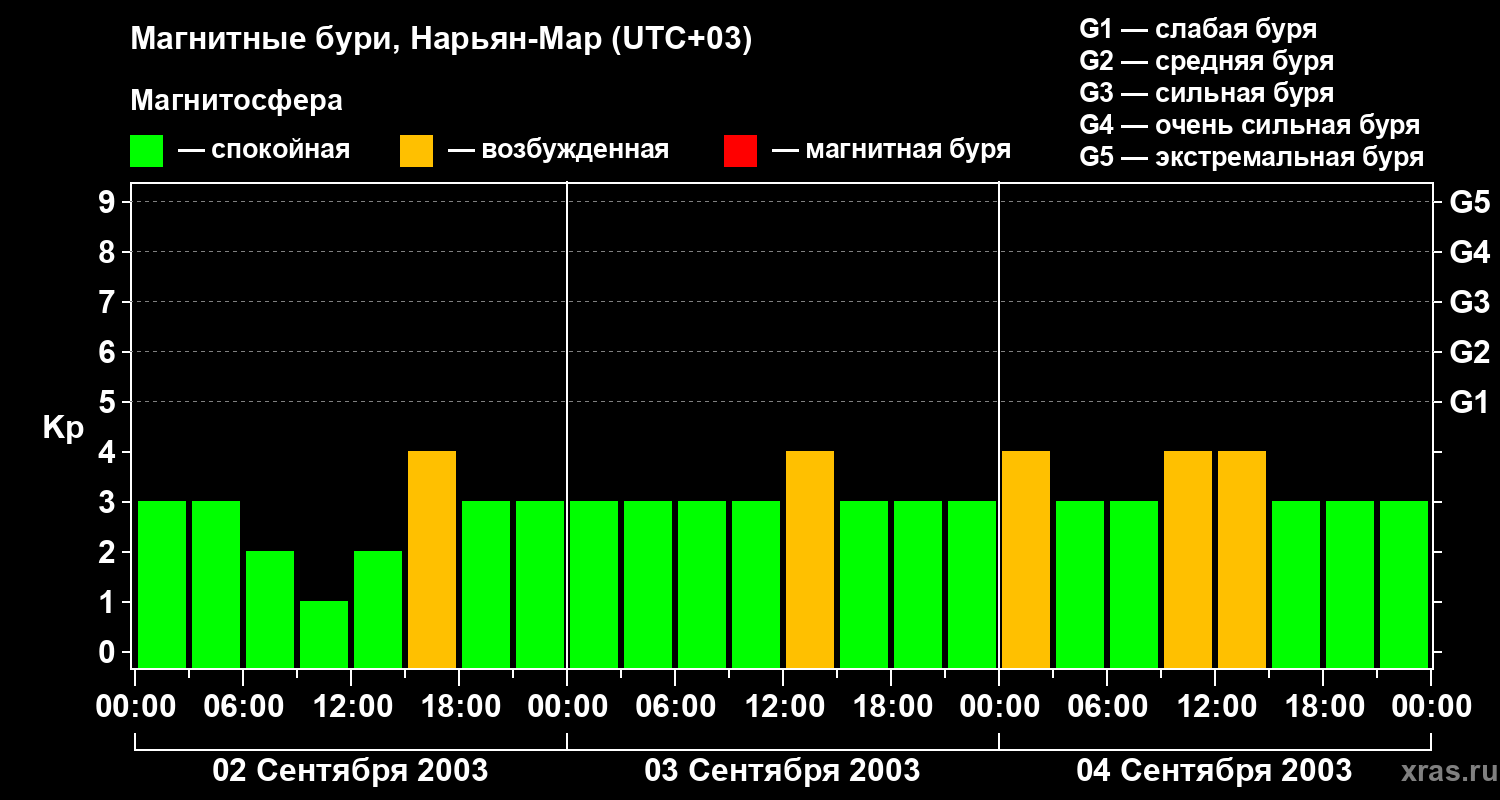Click the '02 Сентября 2003' date label
Viewport: 1500px width, 800px height.
pyautogui.click(x=350, y=771)
